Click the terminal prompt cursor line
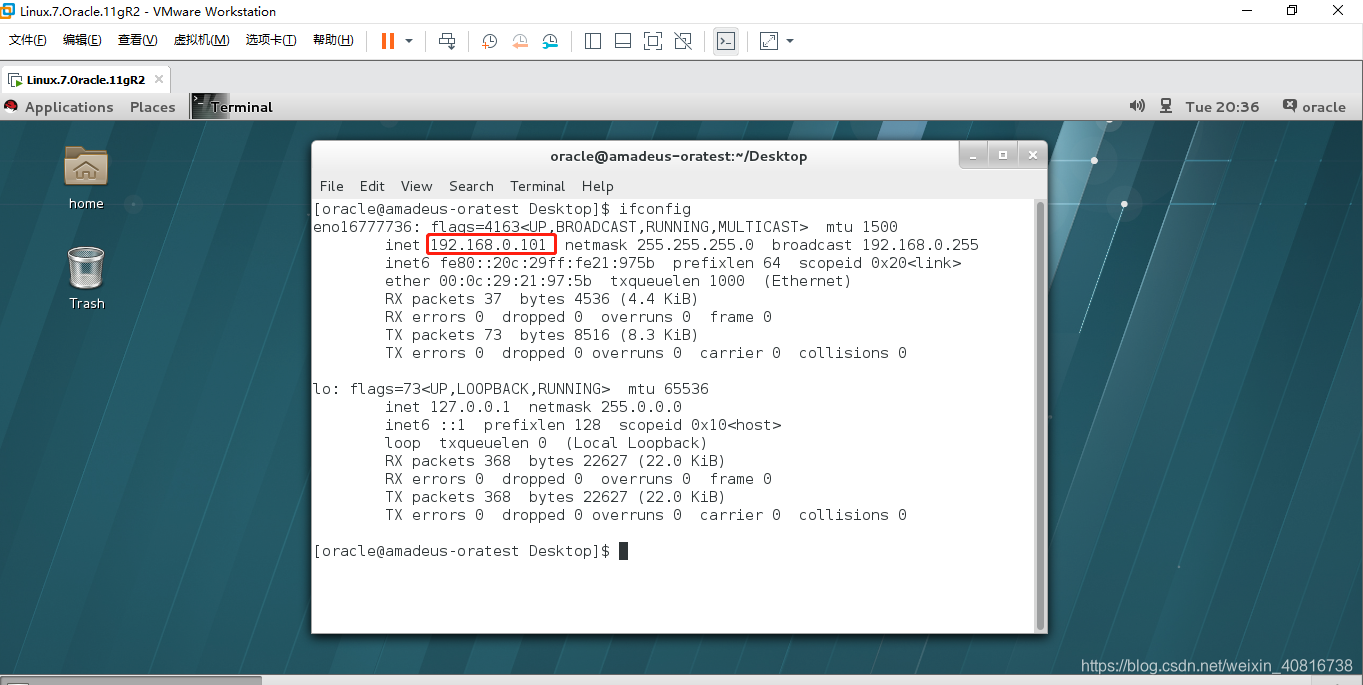The width and height of the screenshot is (1363, 685). (470, 551)
